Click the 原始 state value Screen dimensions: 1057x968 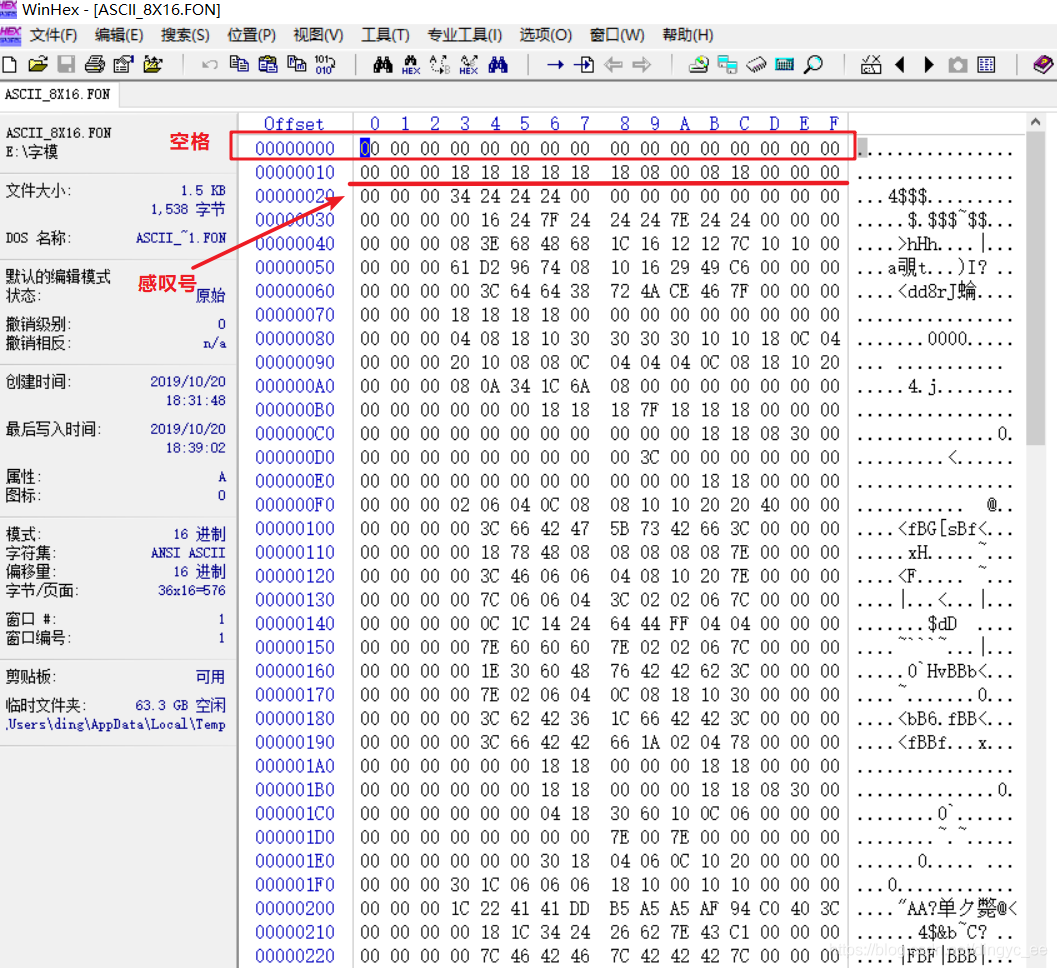pyautogui.click(x=210, y=296)
